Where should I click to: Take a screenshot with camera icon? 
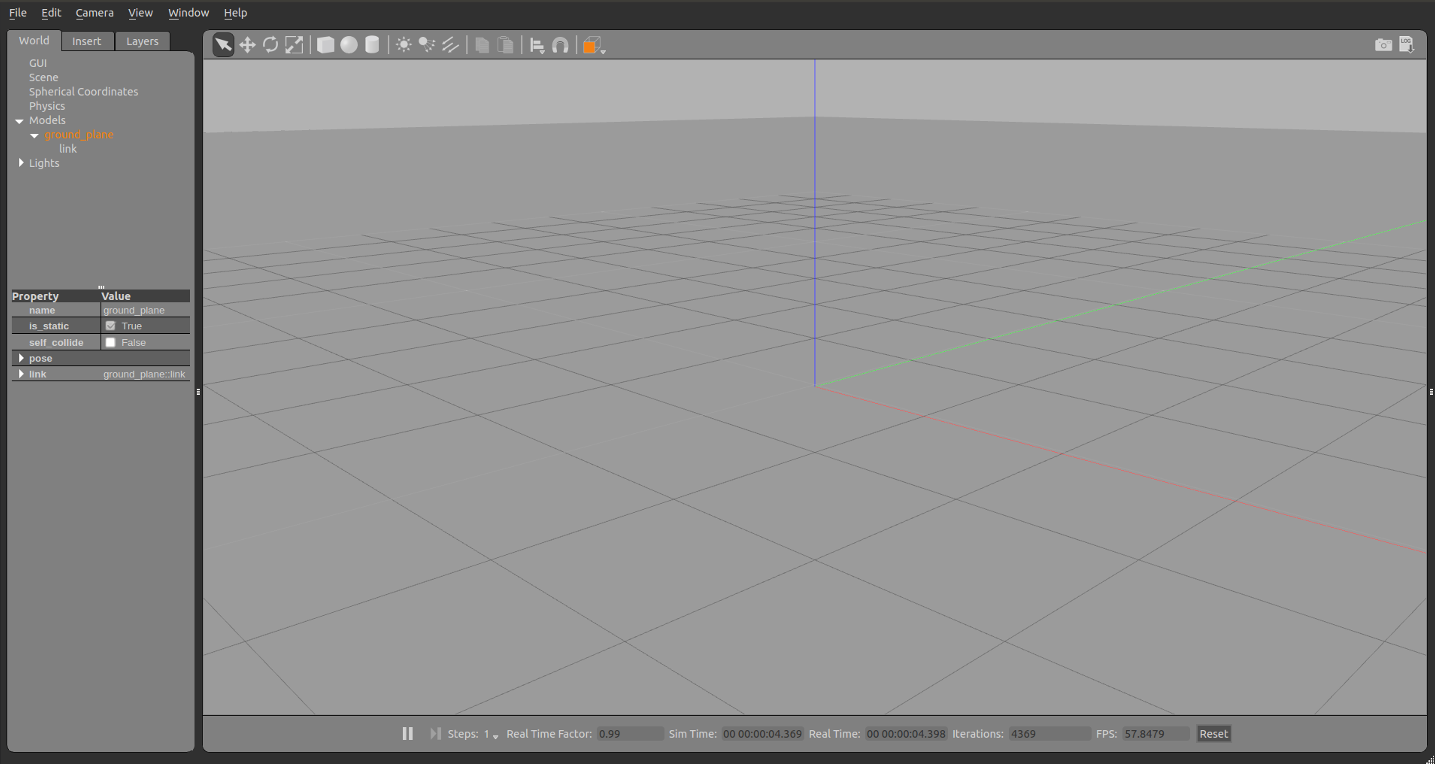tap(1383, 45)
